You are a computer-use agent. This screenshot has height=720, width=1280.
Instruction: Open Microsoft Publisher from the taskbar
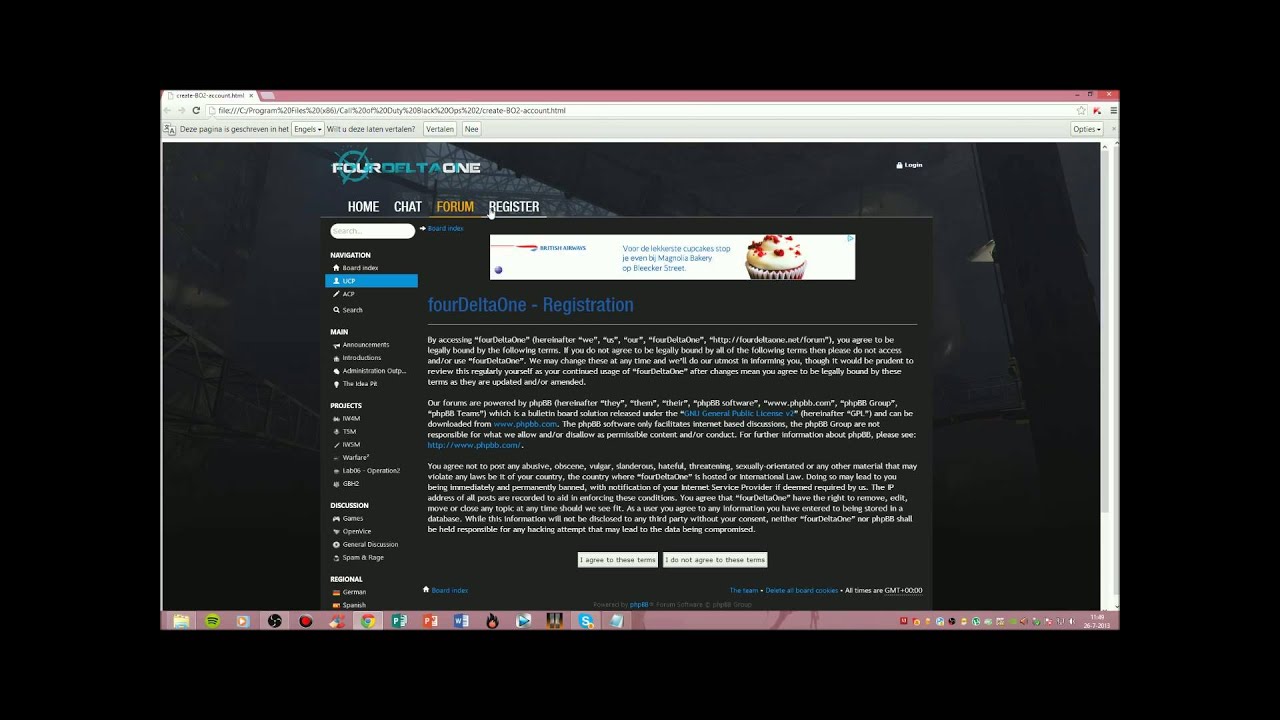tap(399, 621)
